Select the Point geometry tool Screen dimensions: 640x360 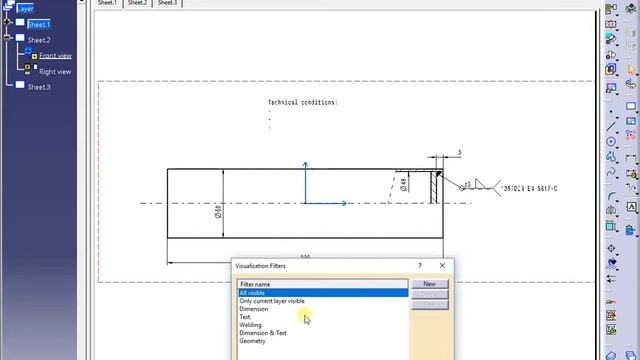[x=611, y=111]
